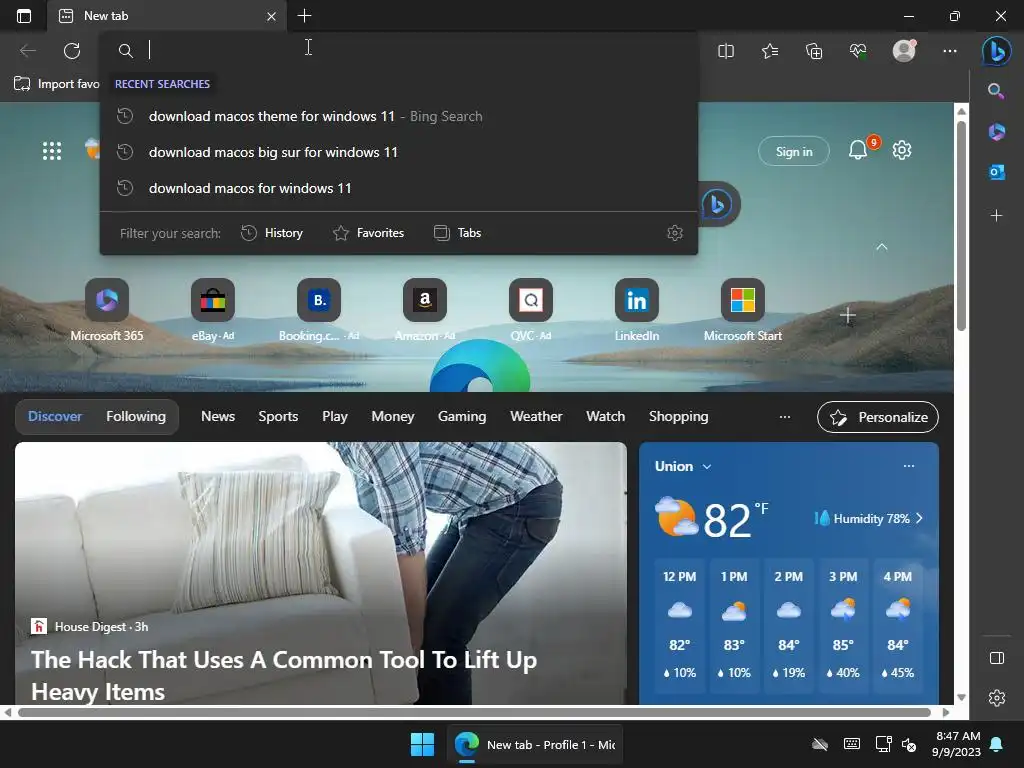Open weather card more options ellipsis
This screenshot has height=768, width=1024.
pos(908,466)
